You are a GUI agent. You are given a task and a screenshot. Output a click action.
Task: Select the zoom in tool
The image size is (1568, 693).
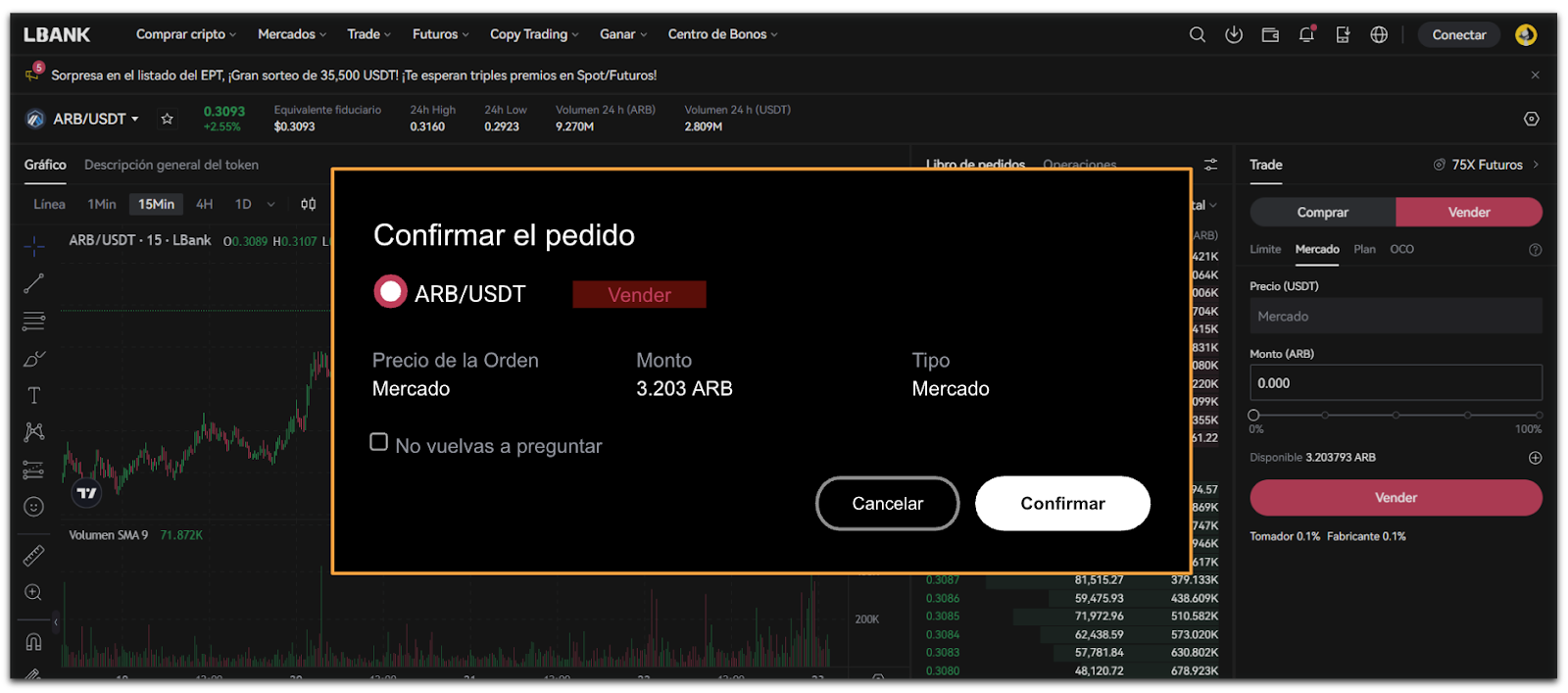point(34,593)
